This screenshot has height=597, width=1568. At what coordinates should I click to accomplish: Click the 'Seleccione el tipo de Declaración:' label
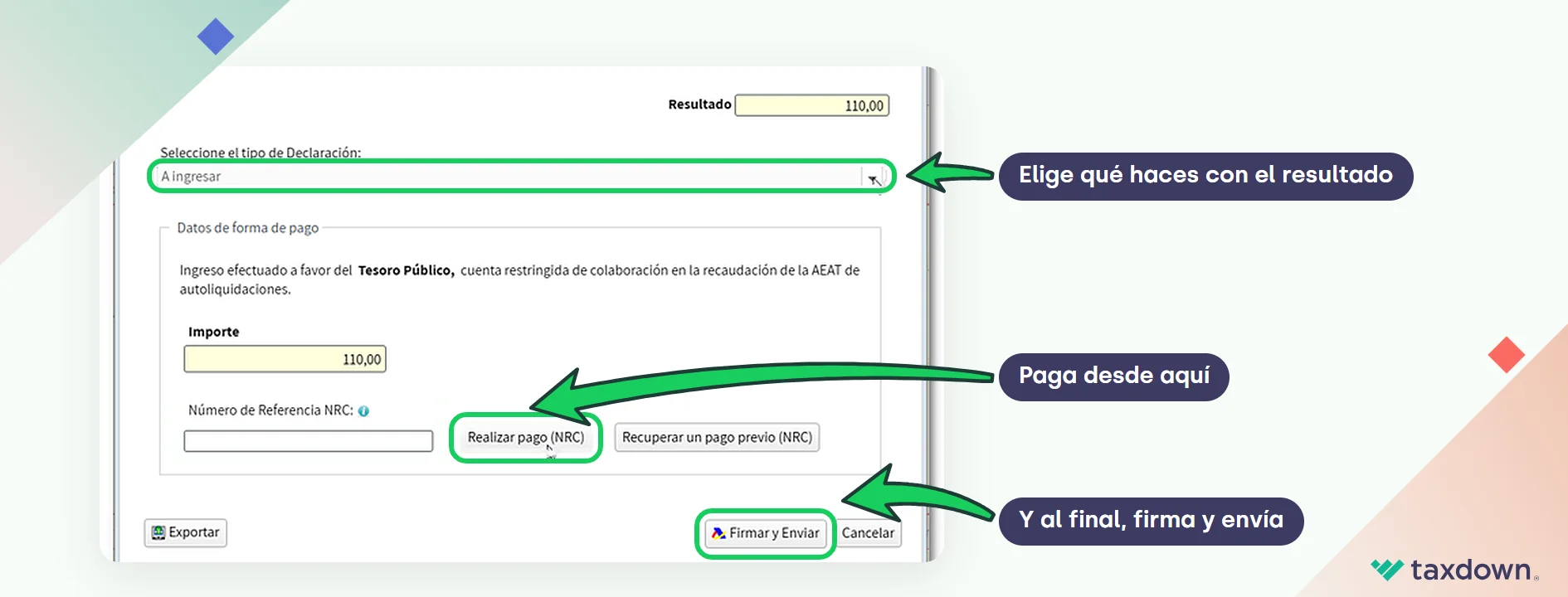tap(261, 153)
